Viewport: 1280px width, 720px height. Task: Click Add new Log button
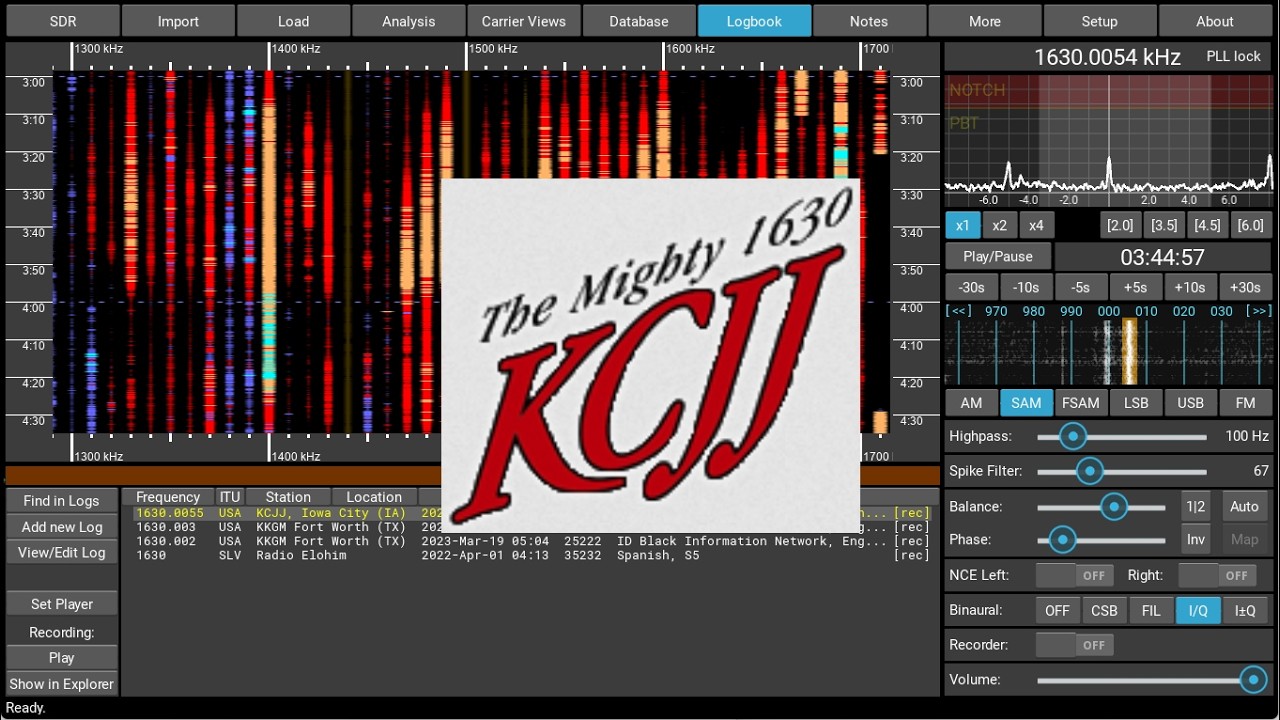[x=62, y=527]
